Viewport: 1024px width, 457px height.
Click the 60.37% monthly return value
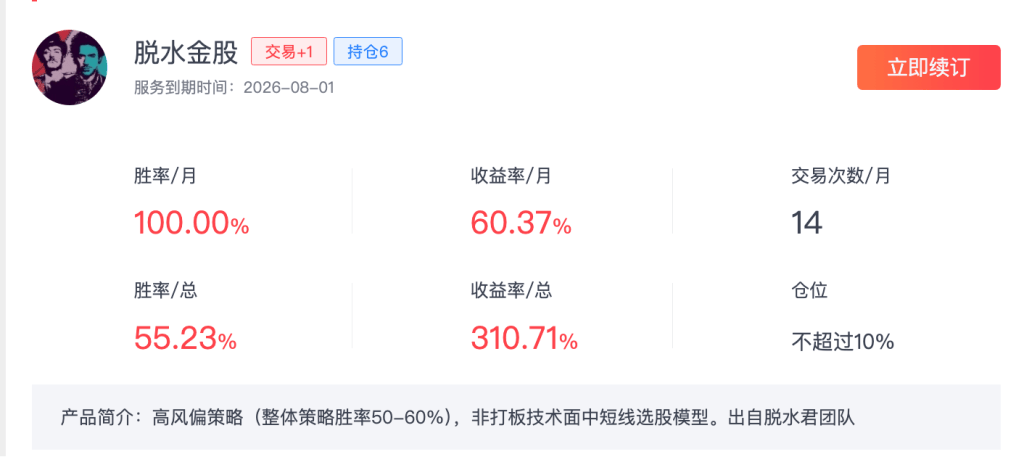click(x=521, y=223)
